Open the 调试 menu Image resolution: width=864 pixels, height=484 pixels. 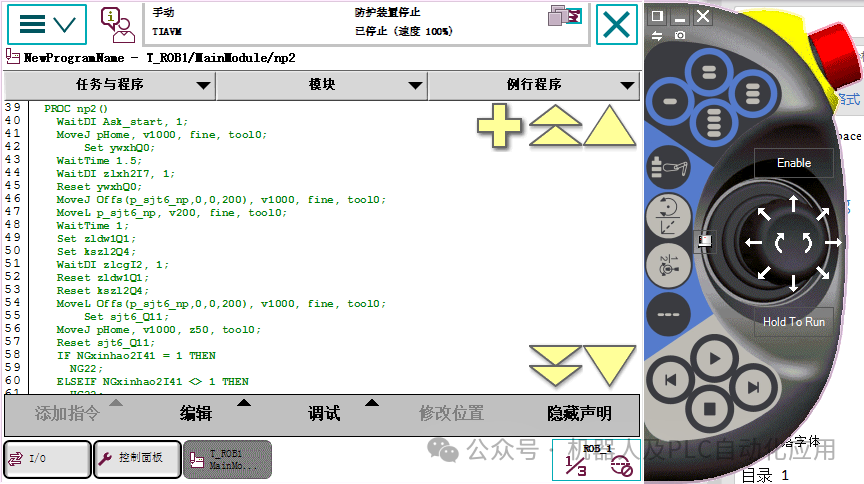coord(324,413)
